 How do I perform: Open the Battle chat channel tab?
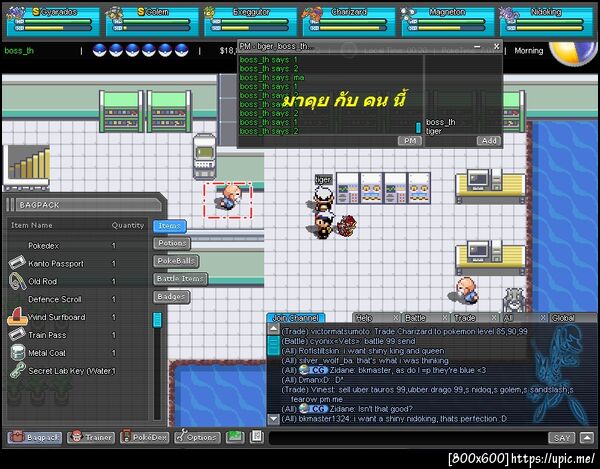422,318
